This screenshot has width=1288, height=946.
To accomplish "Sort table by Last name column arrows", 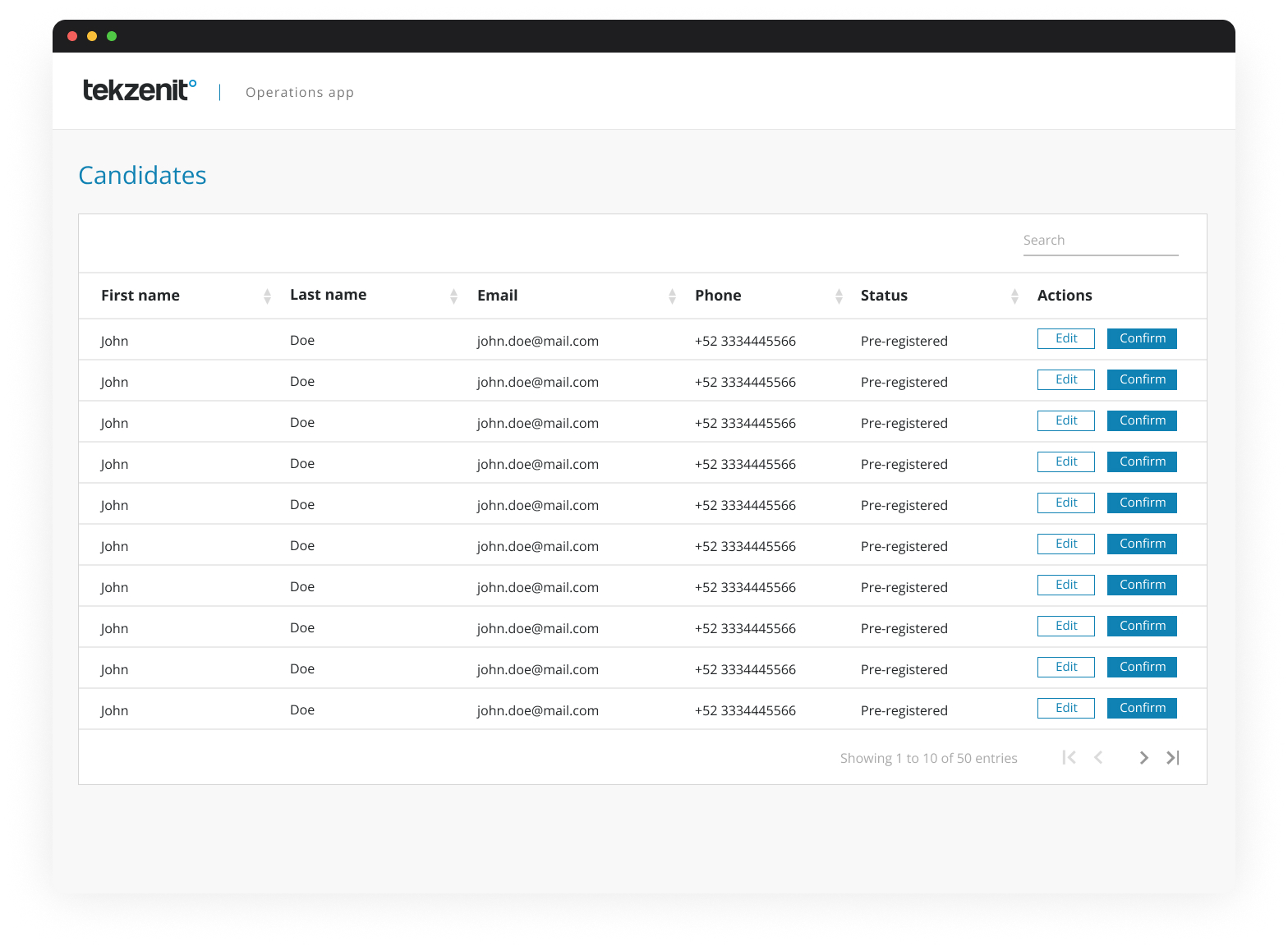I will tap(453, 296).
